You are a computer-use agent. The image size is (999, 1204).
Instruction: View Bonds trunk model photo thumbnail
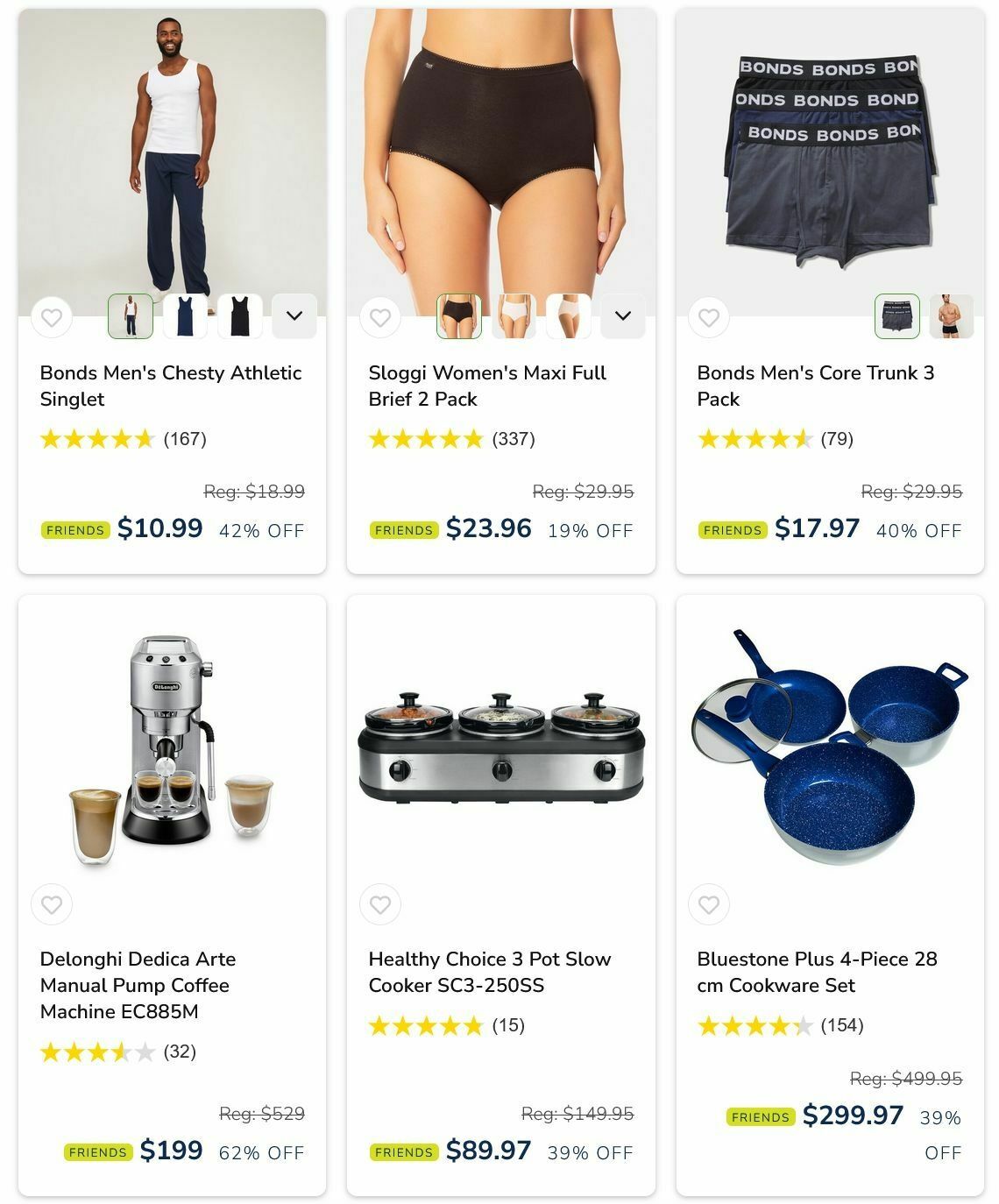click(x=952, y=316)
